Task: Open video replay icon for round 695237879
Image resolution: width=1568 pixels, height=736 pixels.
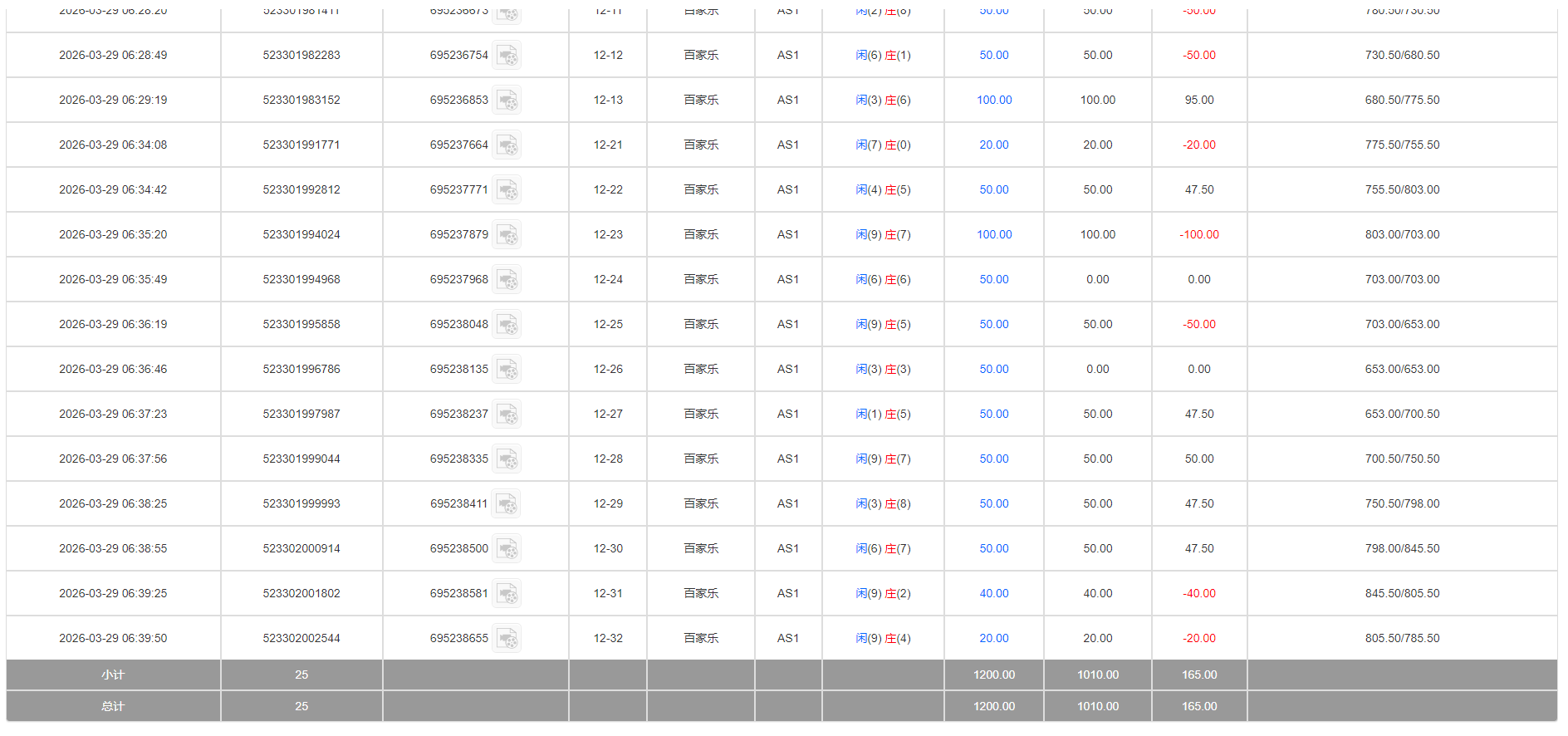Action: [x=507, y=235]
